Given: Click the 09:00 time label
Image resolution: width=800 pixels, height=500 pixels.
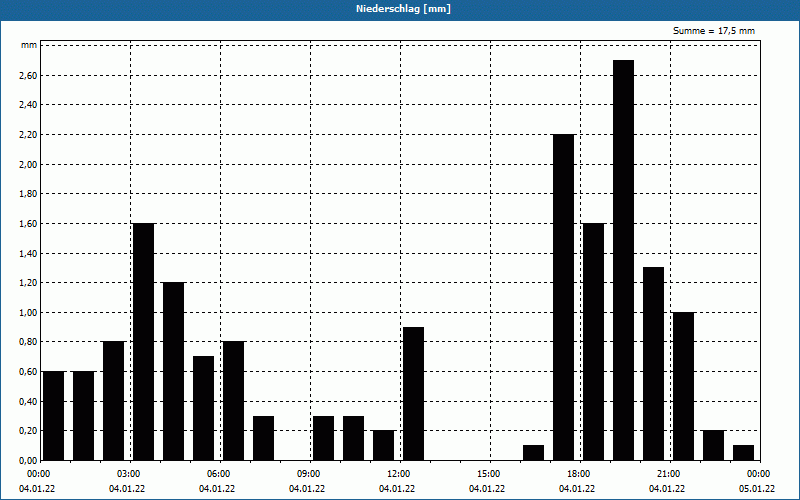Looking at the screenshot, I should (311, 474).
